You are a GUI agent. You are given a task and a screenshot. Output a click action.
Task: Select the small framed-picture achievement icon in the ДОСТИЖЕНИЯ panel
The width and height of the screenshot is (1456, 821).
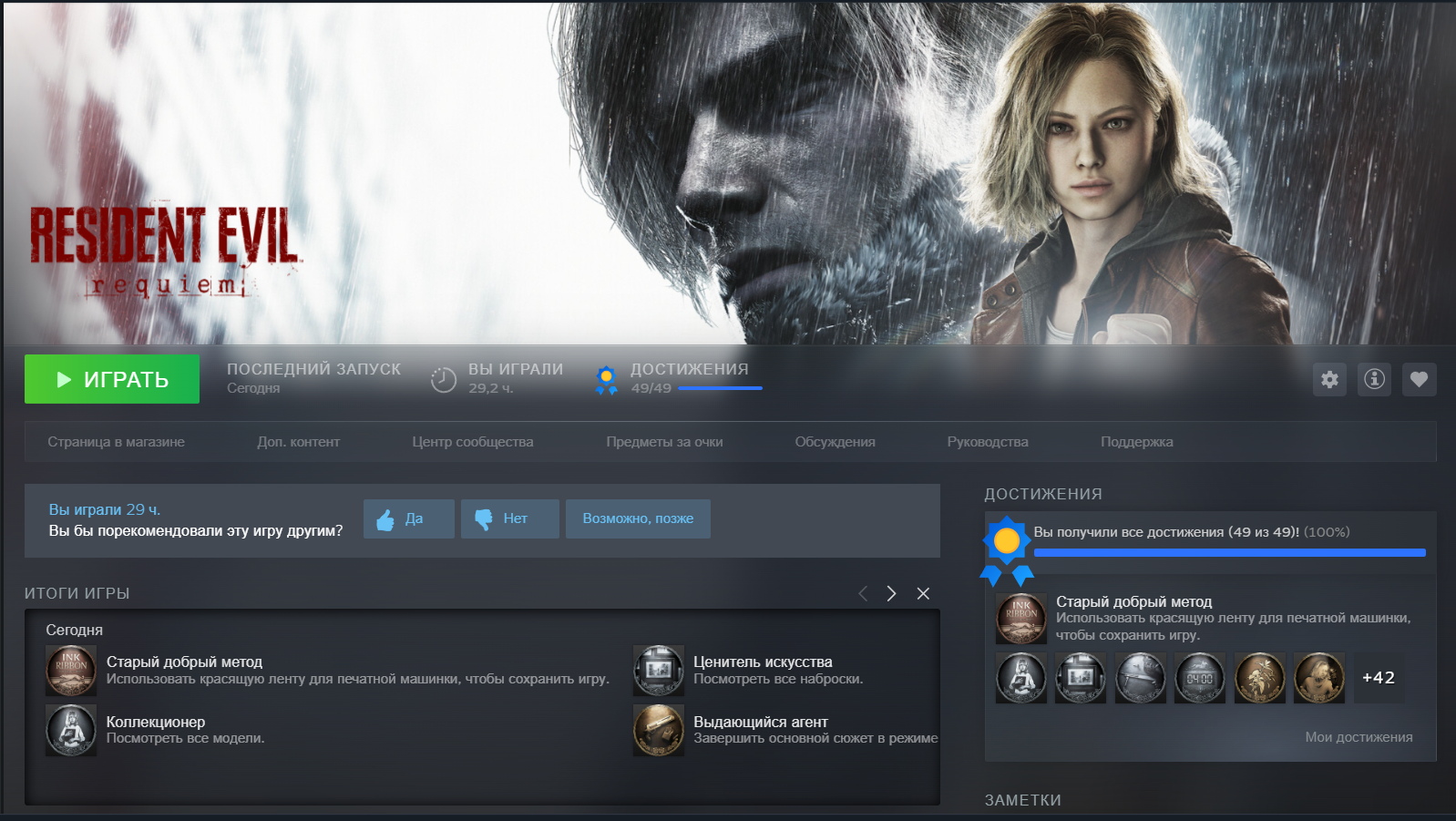click(1081, 678)
